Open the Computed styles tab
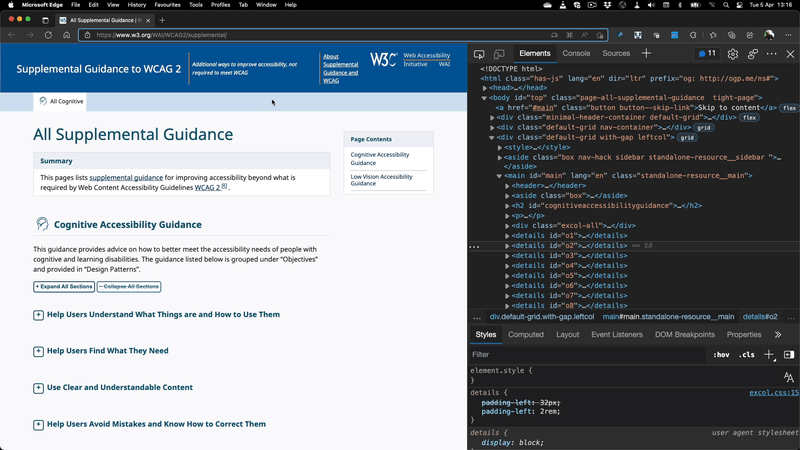The height and width of the screenshot is (450, 800). coord(526,335)
